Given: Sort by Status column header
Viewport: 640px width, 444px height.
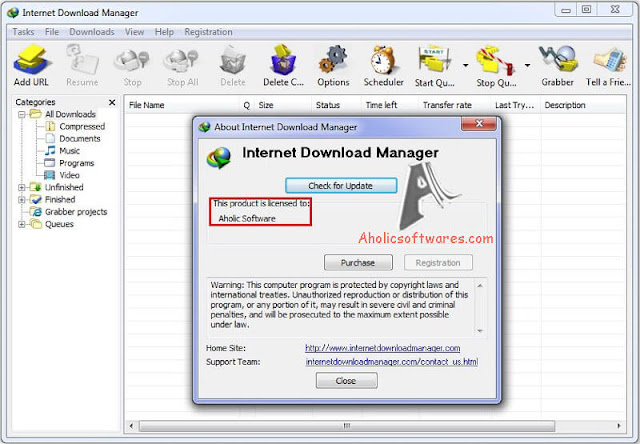Looking at the screenshot, I should (336, 105).
